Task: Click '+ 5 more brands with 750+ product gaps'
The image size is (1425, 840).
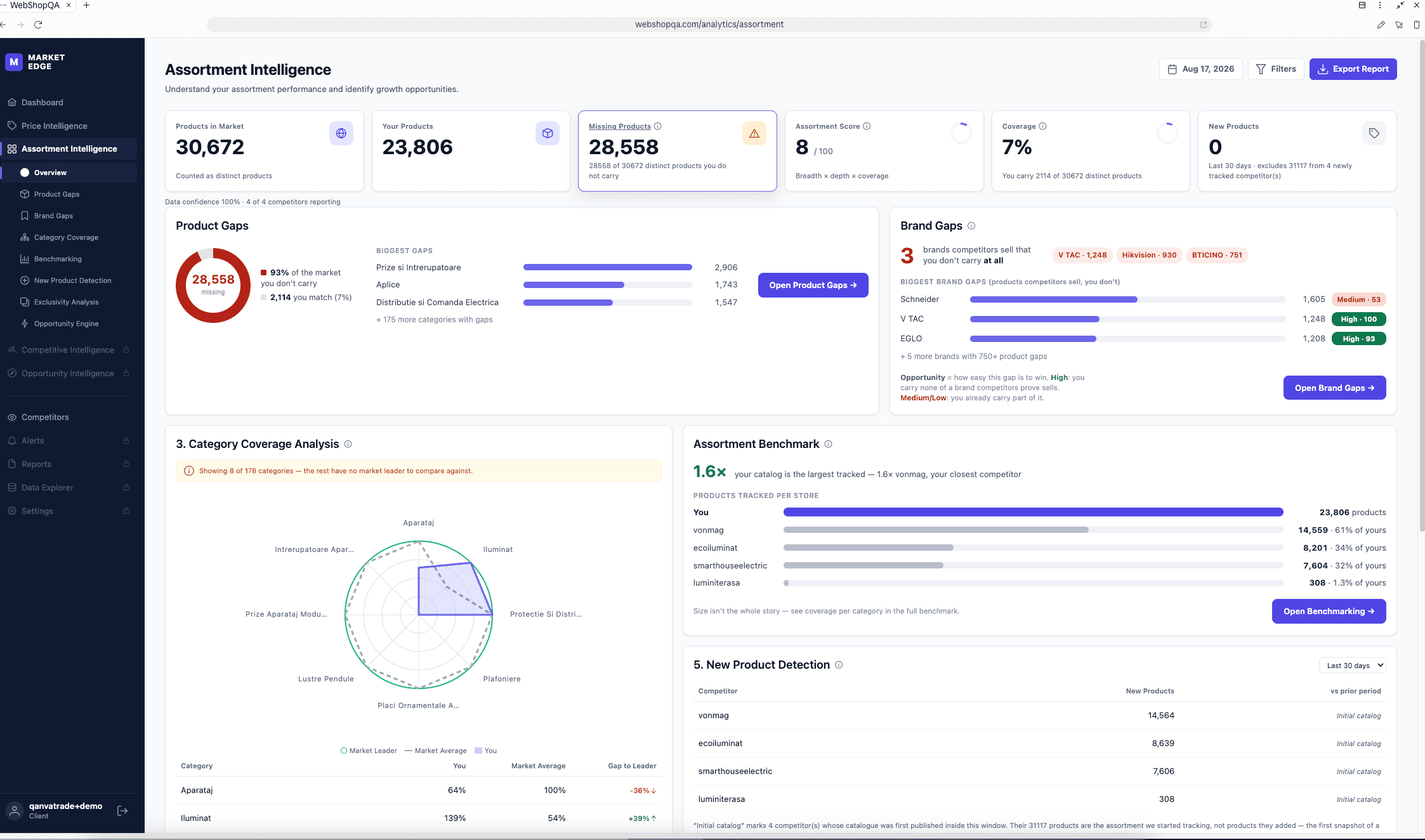Action: pyautogui.click(x=973, y=357)
